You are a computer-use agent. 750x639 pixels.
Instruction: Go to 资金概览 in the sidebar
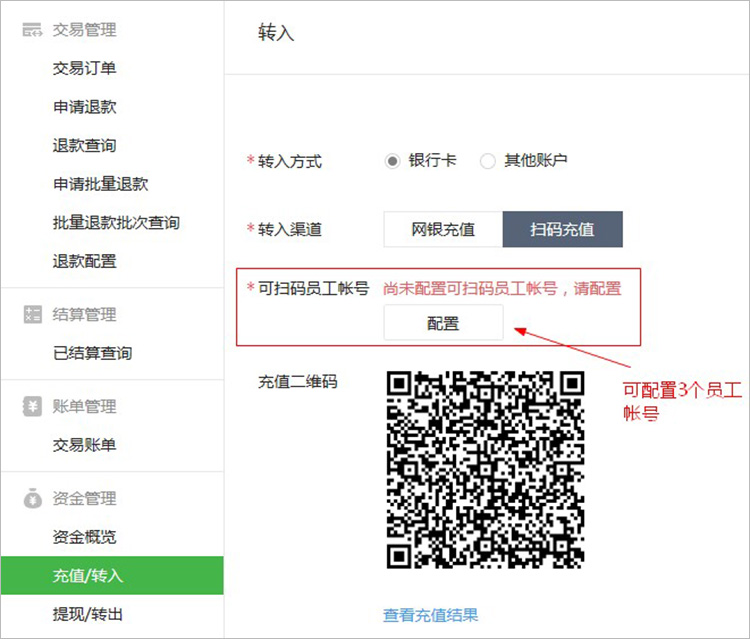pos(85,537)
